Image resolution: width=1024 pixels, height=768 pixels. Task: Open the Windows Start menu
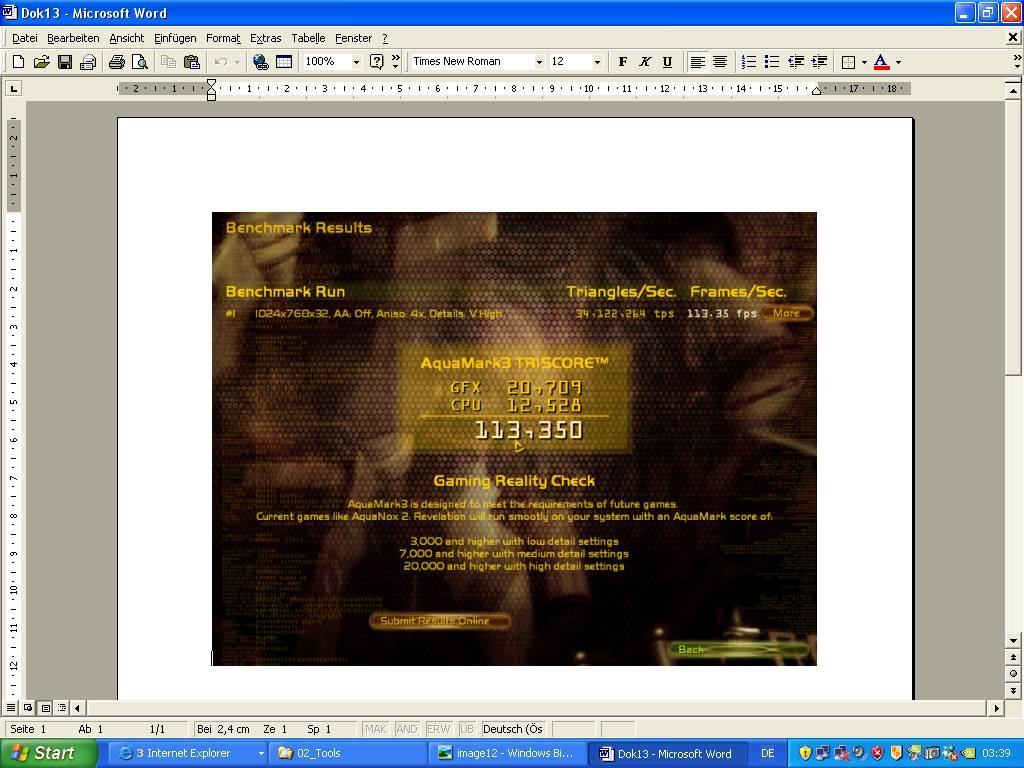point(48,754)
